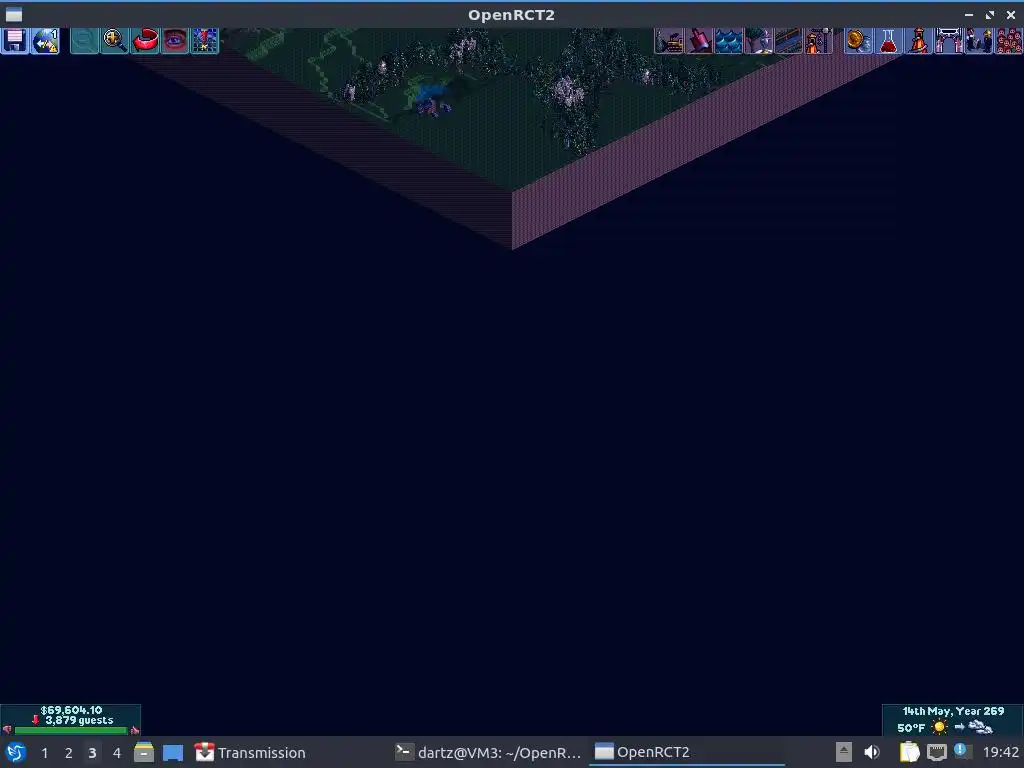
Task: Click the multiplayer globe icon
Action: coord(45,40)
